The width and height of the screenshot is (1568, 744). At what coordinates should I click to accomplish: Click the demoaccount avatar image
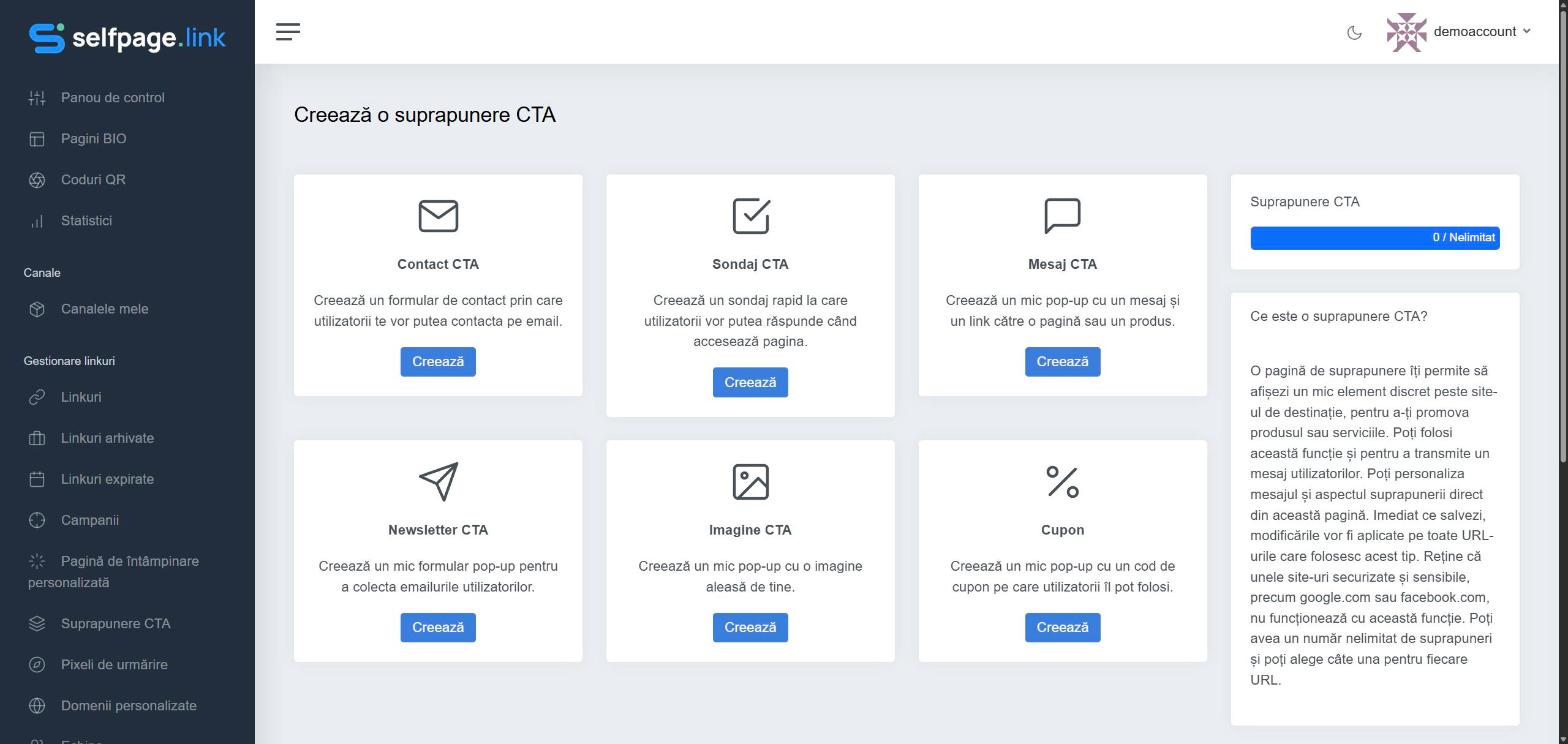(1406, 32)
